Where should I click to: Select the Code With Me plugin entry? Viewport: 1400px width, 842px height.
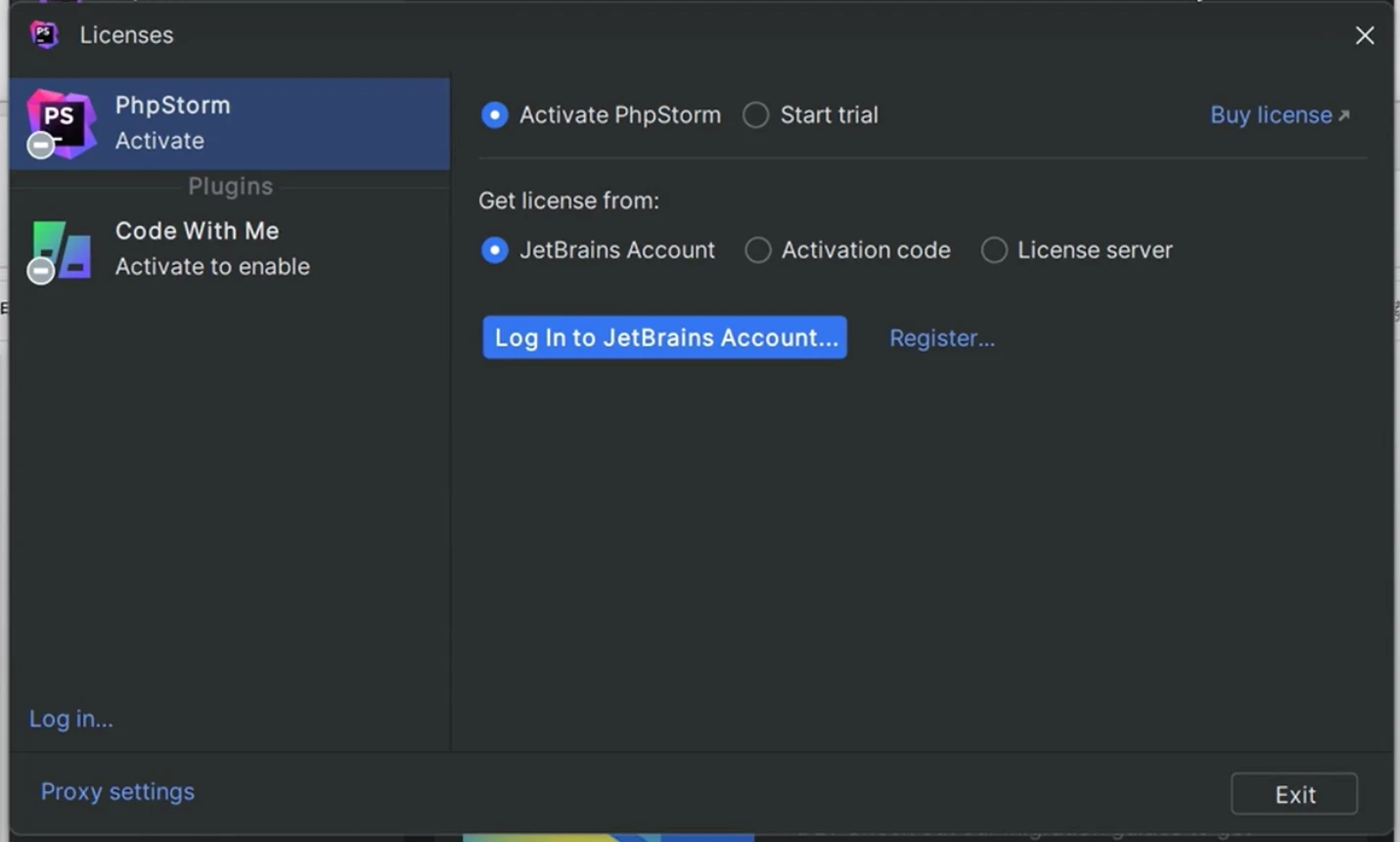[230, 249]
